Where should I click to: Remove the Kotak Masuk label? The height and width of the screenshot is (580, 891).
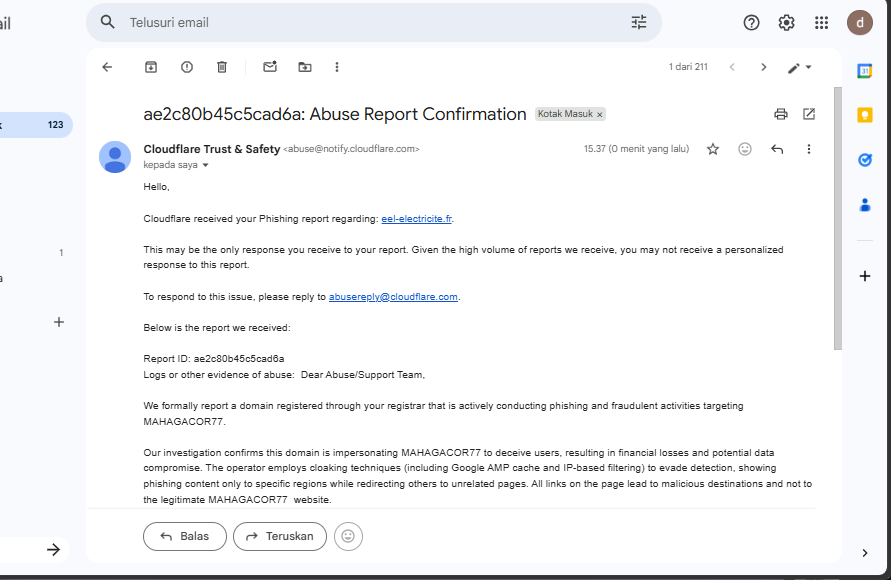tap(599, 114)
